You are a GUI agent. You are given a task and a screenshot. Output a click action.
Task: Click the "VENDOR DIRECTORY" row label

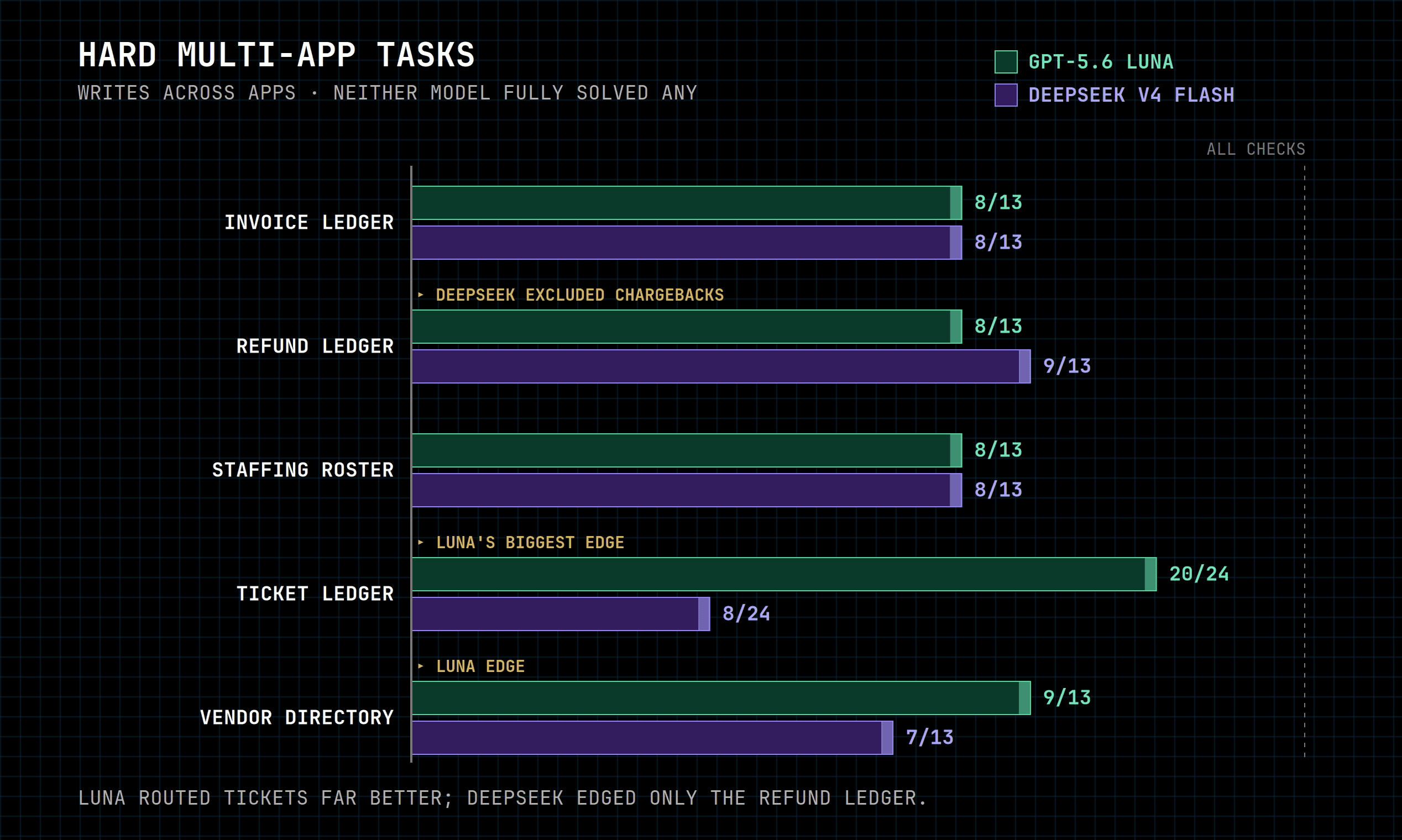[297, 718]
